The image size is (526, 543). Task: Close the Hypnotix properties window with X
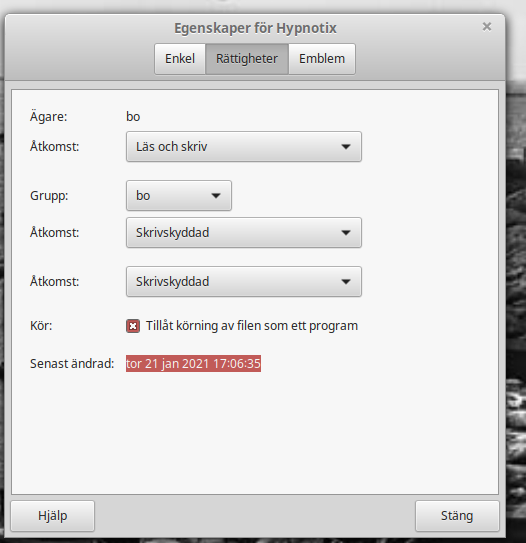tap(487, 27)
